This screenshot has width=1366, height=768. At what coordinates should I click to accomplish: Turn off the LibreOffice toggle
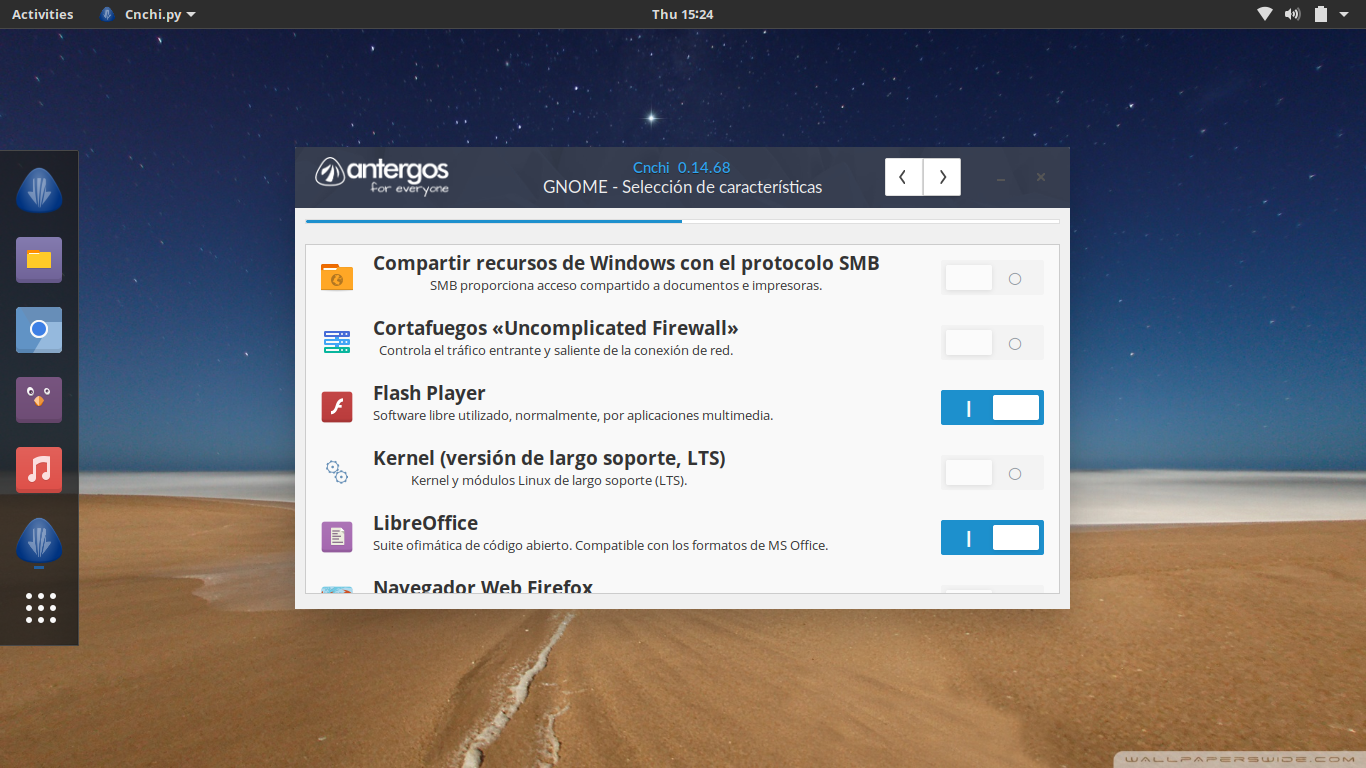point(992,537)
